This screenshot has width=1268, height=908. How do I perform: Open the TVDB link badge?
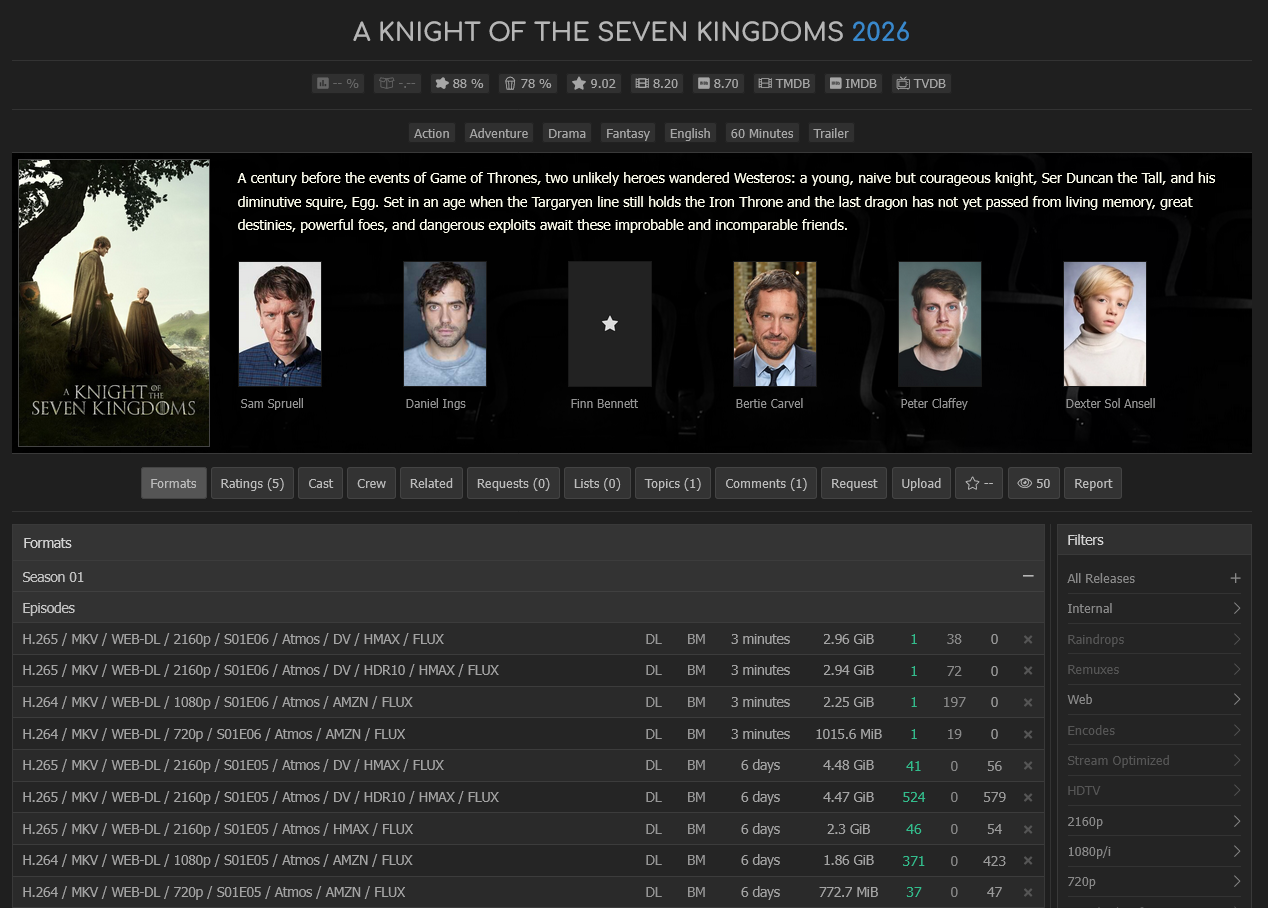point(921,83)
